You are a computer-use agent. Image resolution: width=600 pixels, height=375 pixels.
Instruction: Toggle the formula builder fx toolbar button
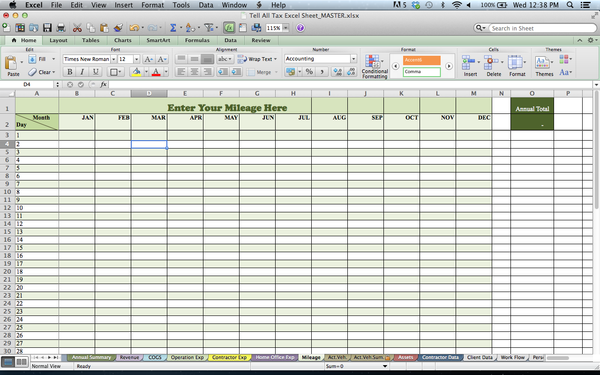(229, 28)
